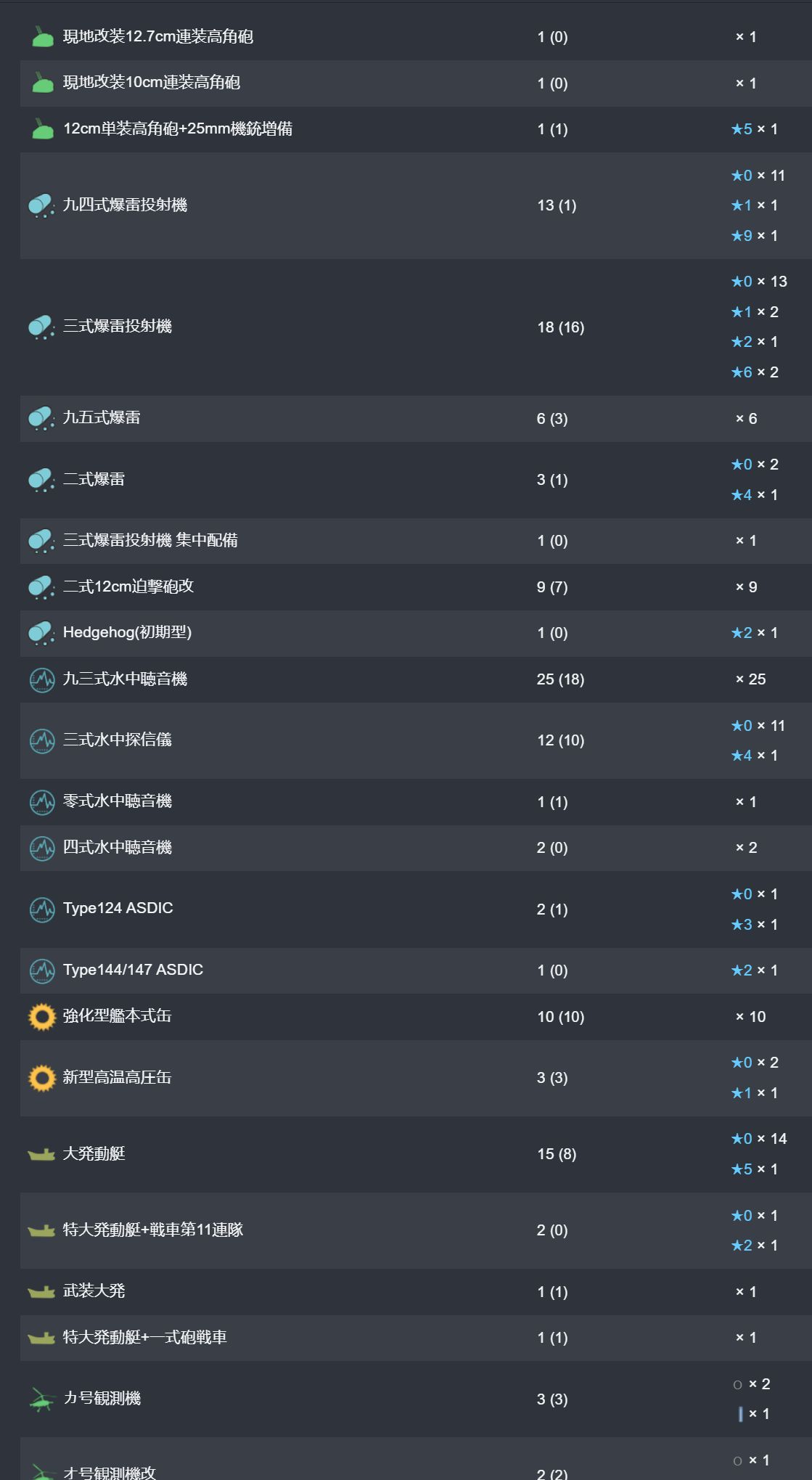Click the 12cm単装高角砲+25mm機銃増備 entry
812x1480 pixels.
[x=178, y=129]
